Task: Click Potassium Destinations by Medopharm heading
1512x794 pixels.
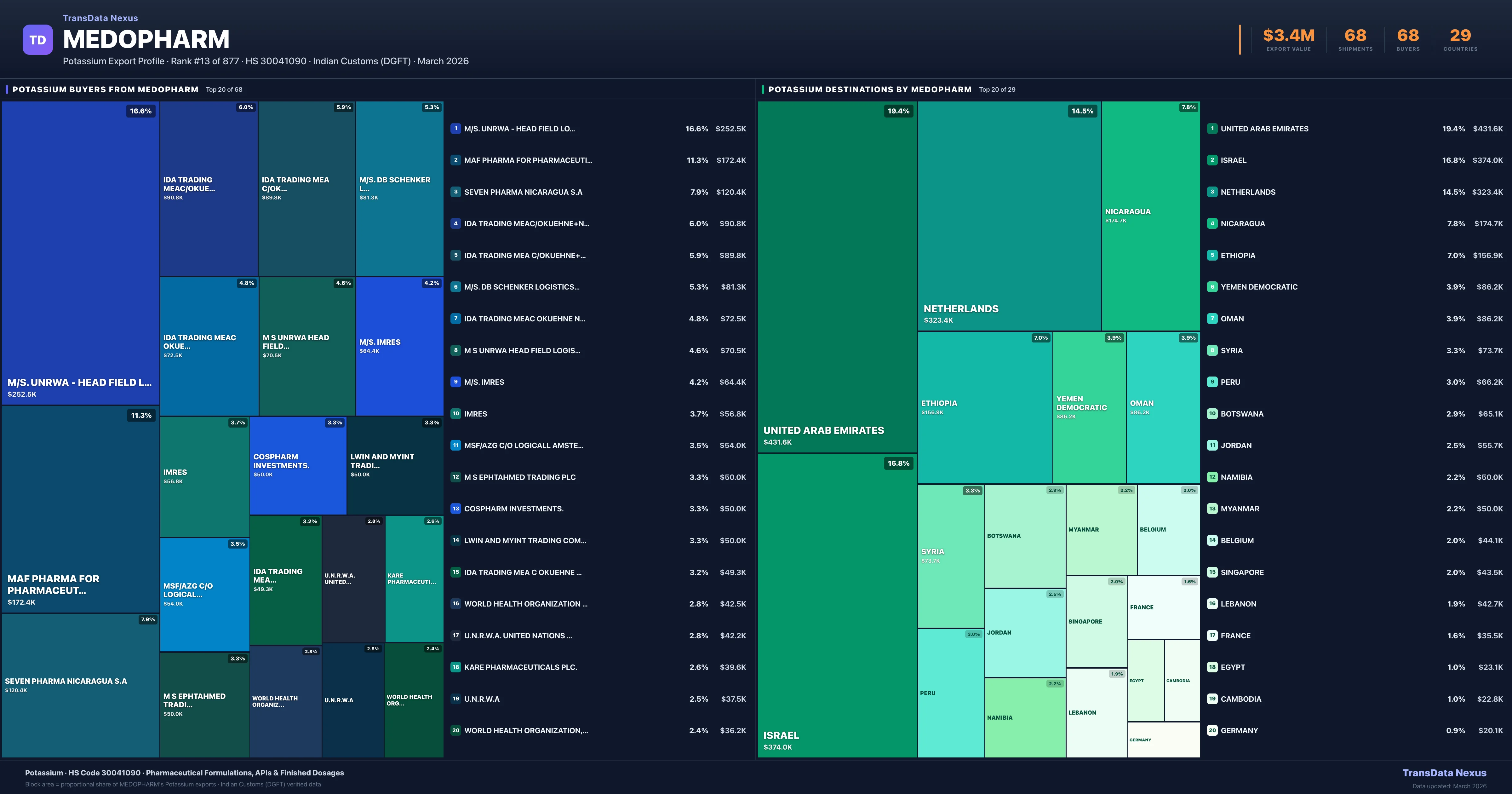Action: click(869, 89)
